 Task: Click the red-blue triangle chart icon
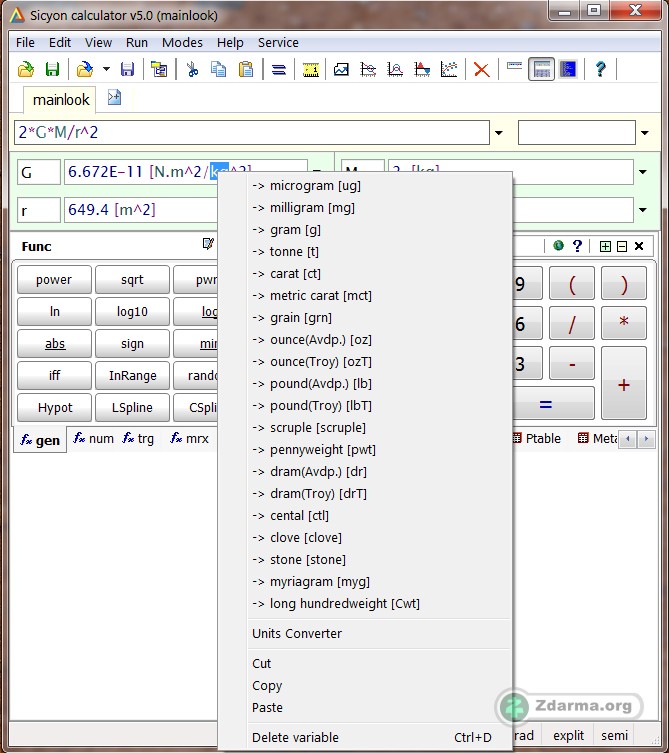[422, 70]
